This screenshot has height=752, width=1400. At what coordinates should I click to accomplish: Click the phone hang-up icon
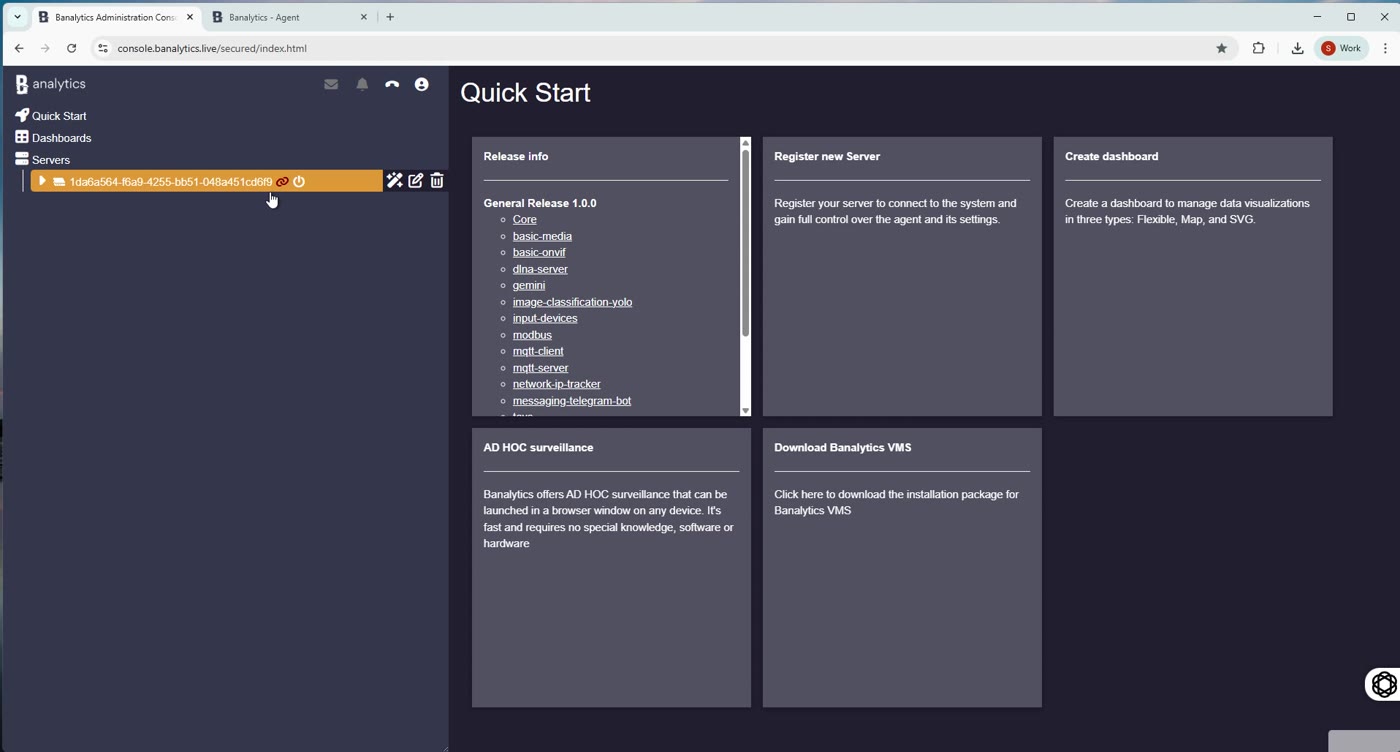pos(392,85)
